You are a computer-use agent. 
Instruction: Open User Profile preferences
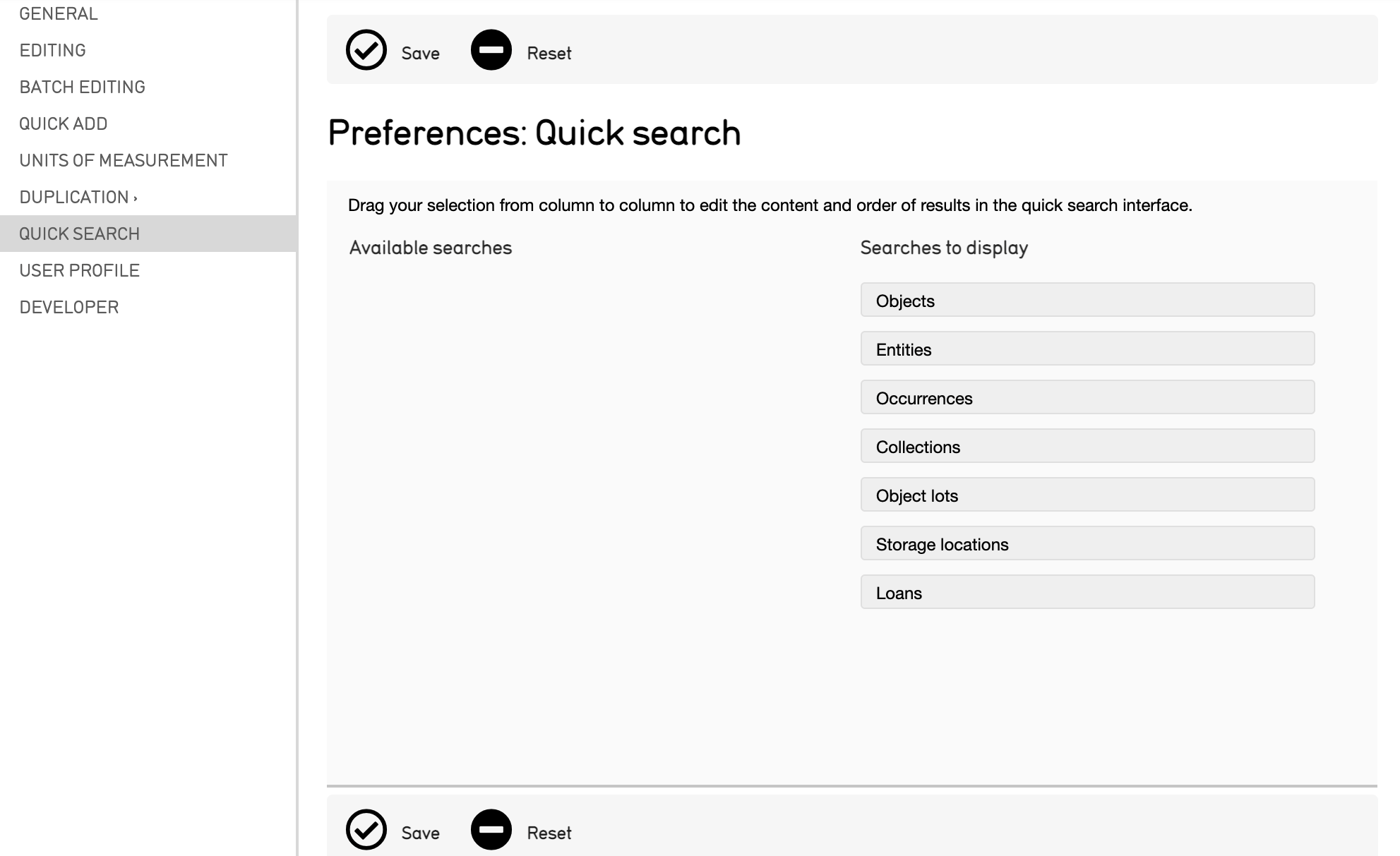[x=80, y=270]
